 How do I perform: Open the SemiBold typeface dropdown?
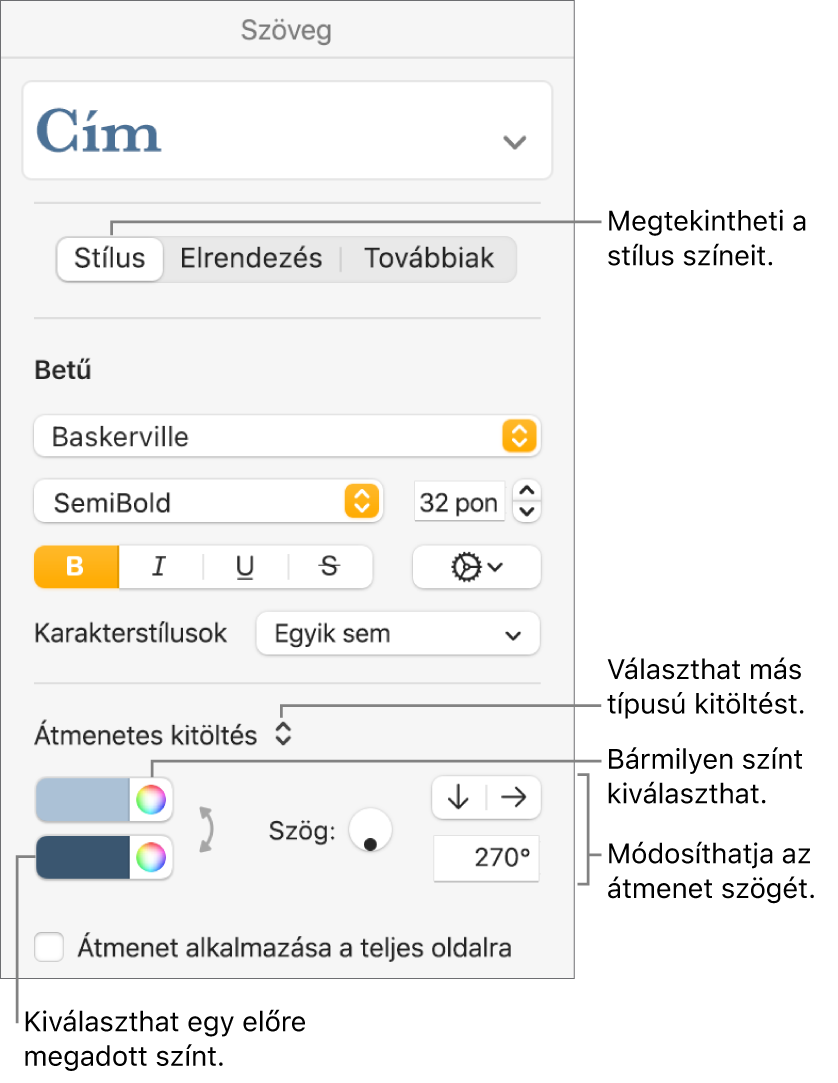pos(208,503)
